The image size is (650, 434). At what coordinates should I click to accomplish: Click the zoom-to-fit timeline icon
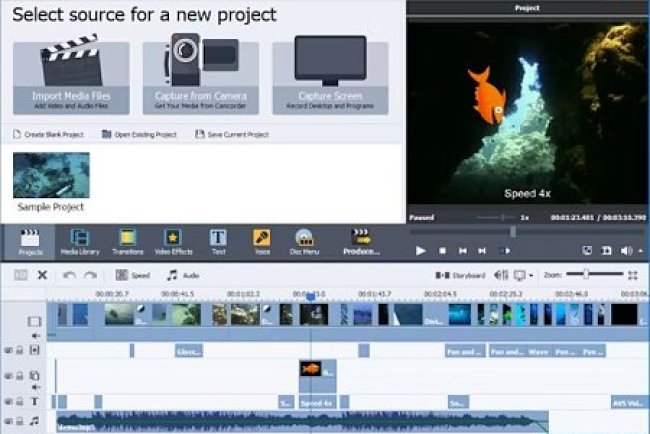[633, 275]
